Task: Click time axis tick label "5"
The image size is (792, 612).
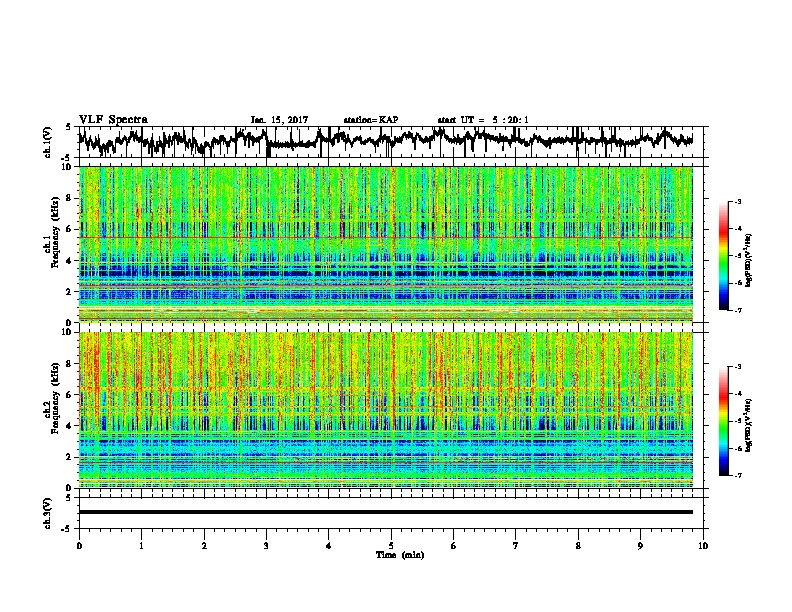Action: (x=391, y=546)
